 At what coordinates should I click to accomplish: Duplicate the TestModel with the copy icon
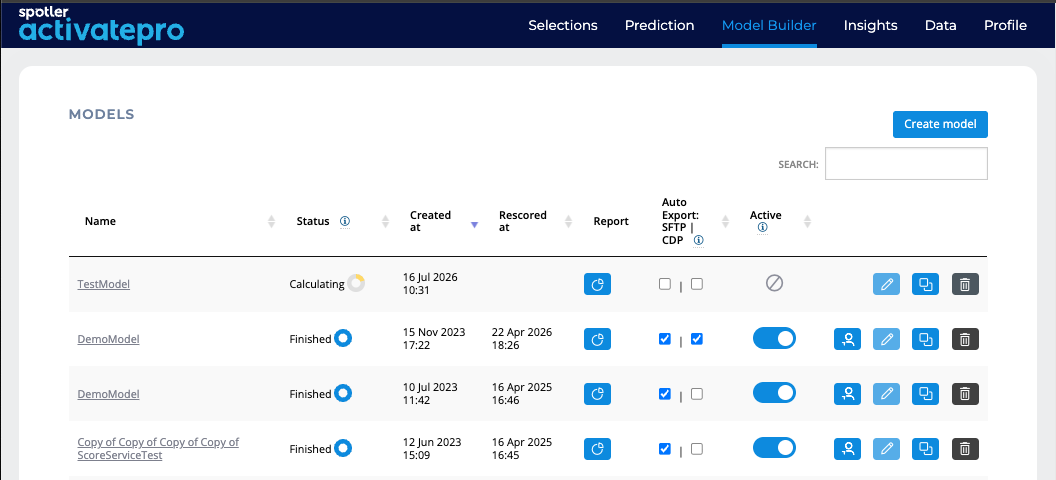925,284
